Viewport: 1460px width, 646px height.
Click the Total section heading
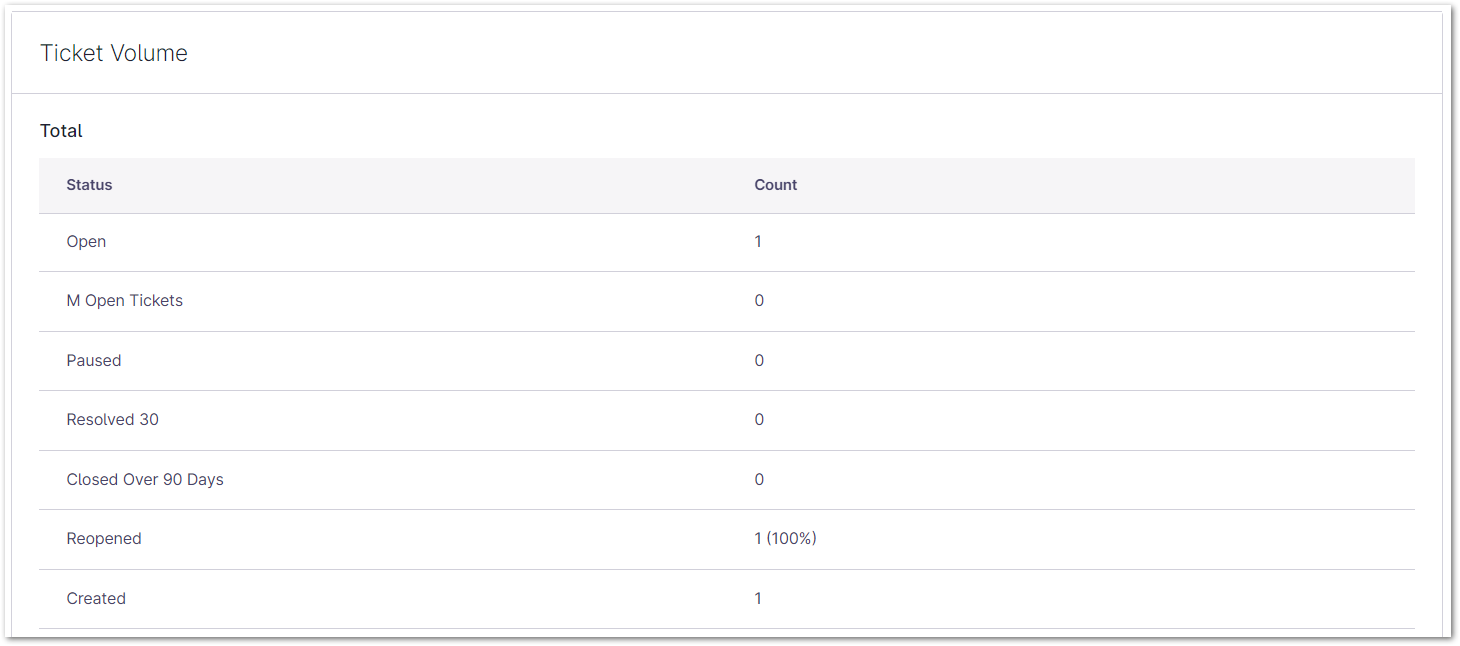pos(61,131)
